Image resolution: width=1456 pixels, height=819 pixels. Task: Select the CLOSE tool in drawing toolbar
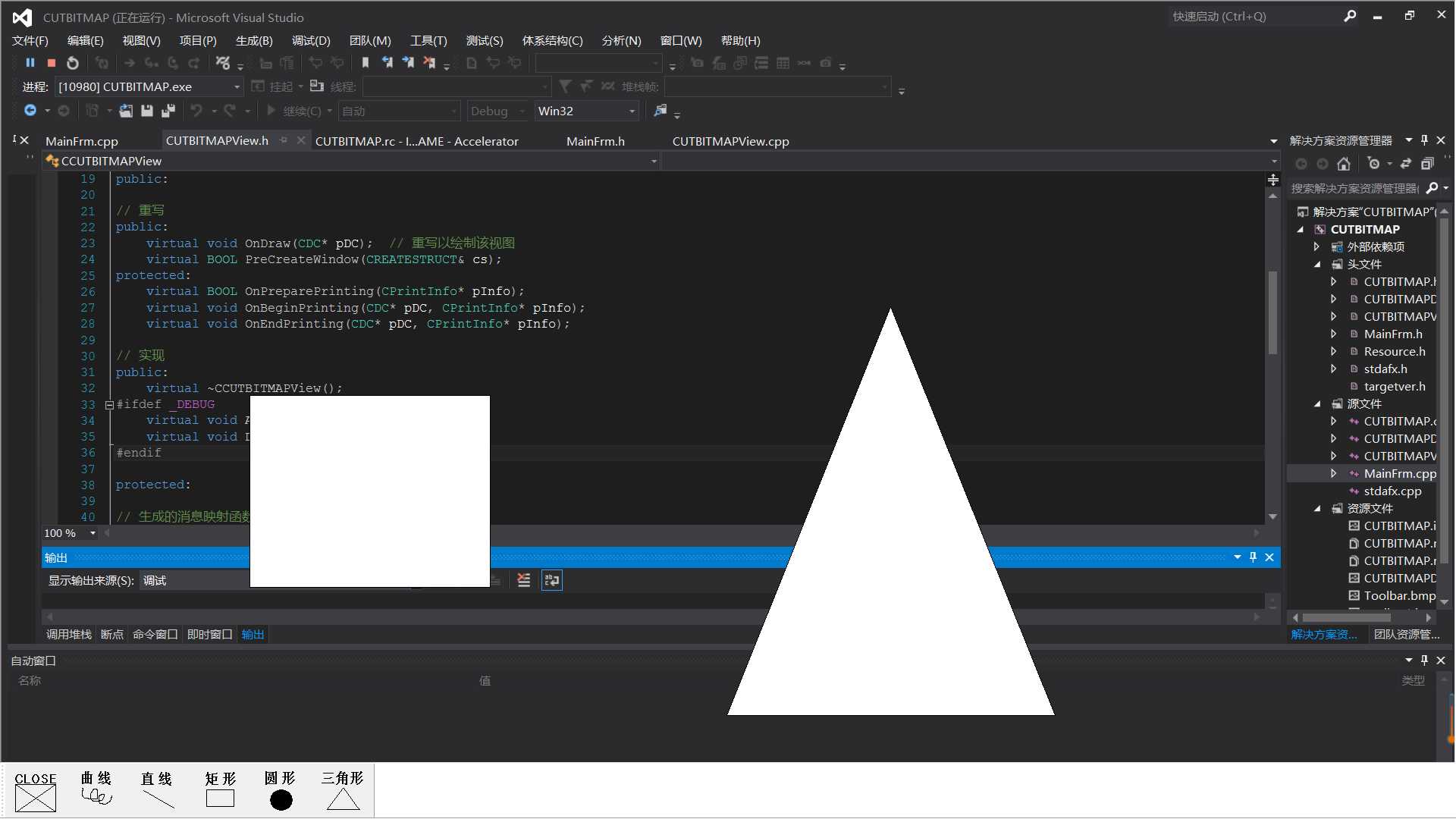coord(36,791)
